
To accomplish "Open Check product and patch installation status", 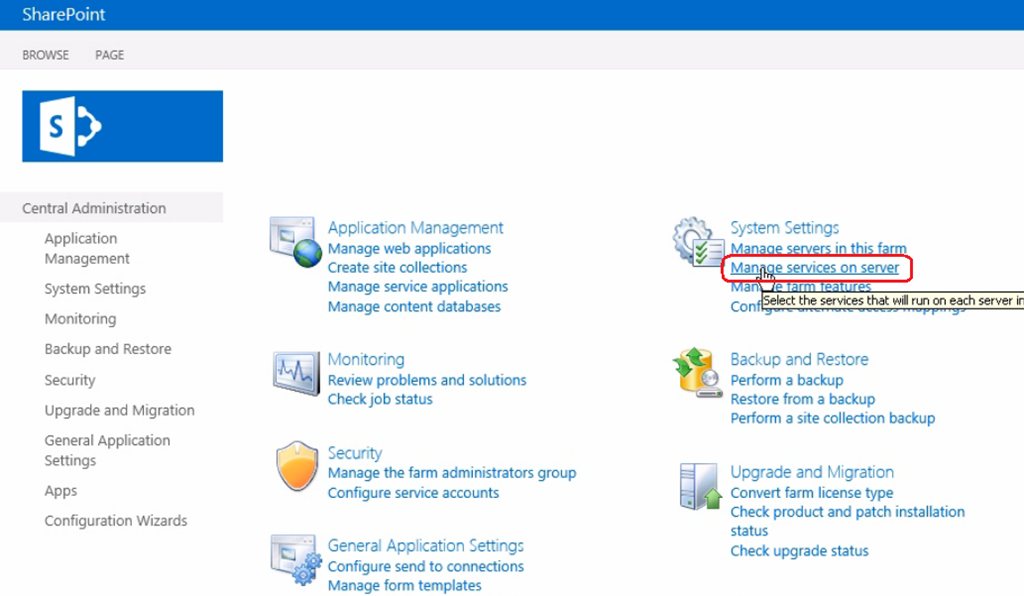I will [x=847, y=521].
